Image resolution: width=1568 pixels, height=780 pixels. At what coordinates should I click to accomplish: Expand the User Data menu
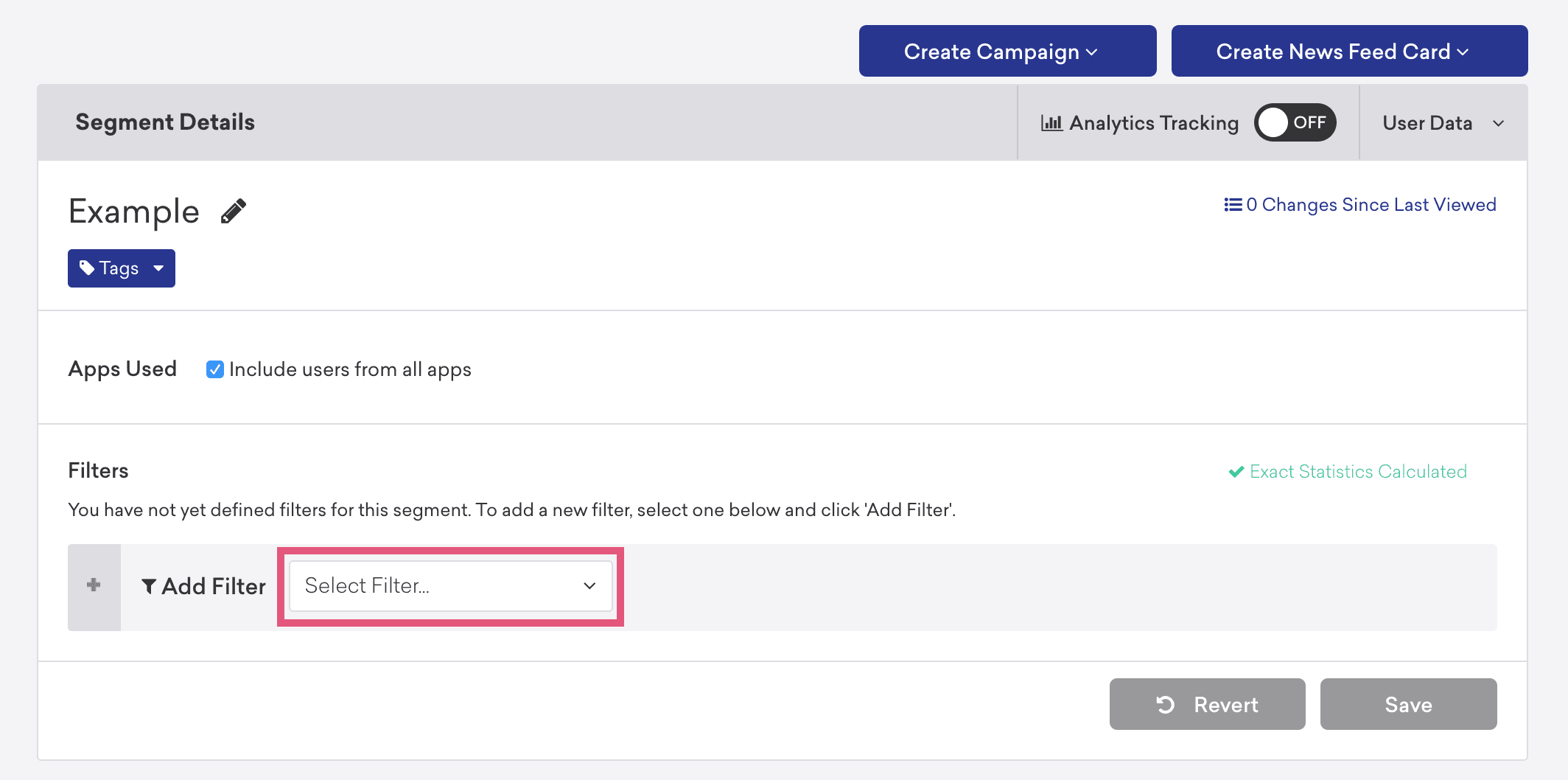point(1442,123)
